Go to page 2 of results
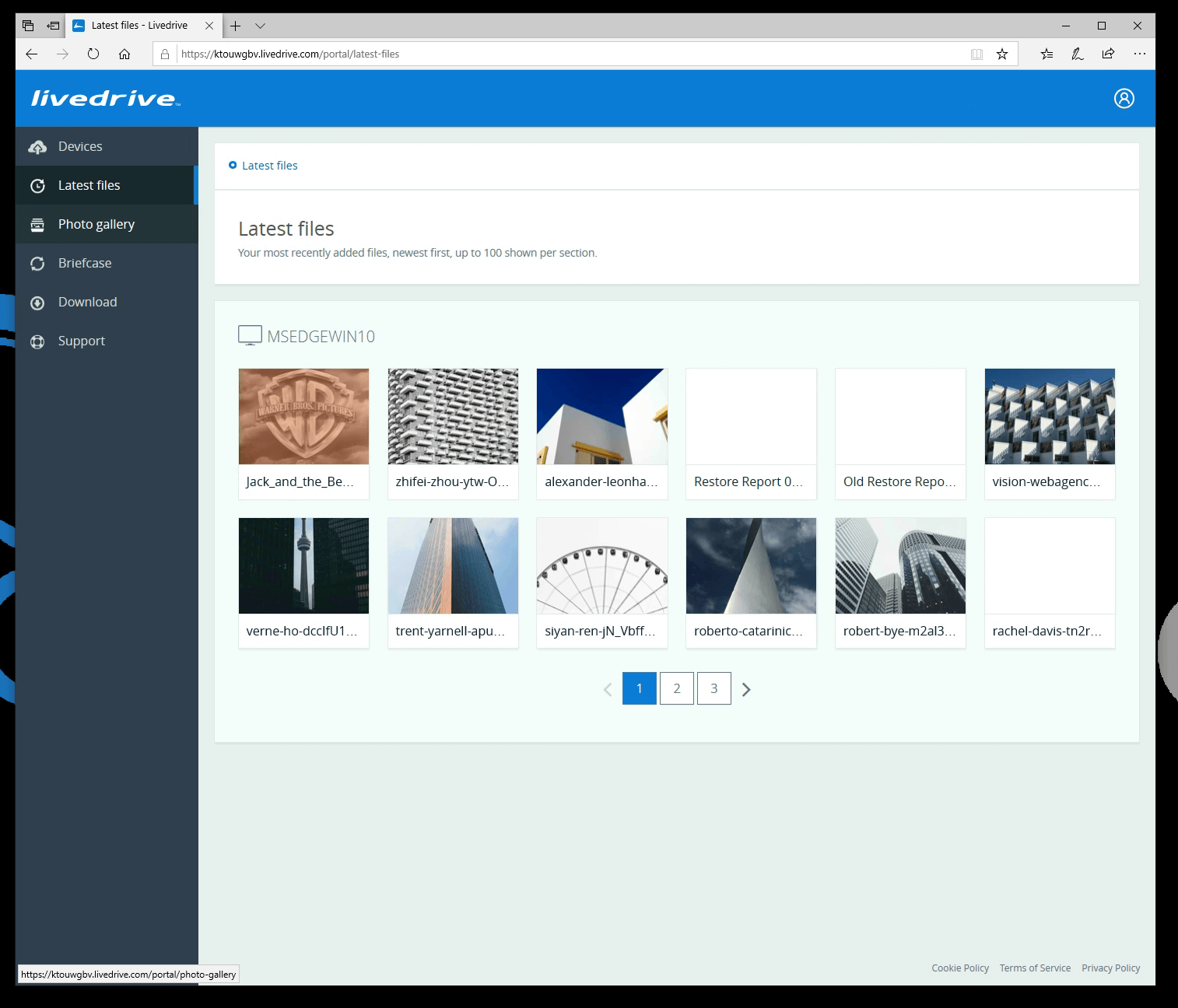1178x1008 pixels. [x=676, y=688]
